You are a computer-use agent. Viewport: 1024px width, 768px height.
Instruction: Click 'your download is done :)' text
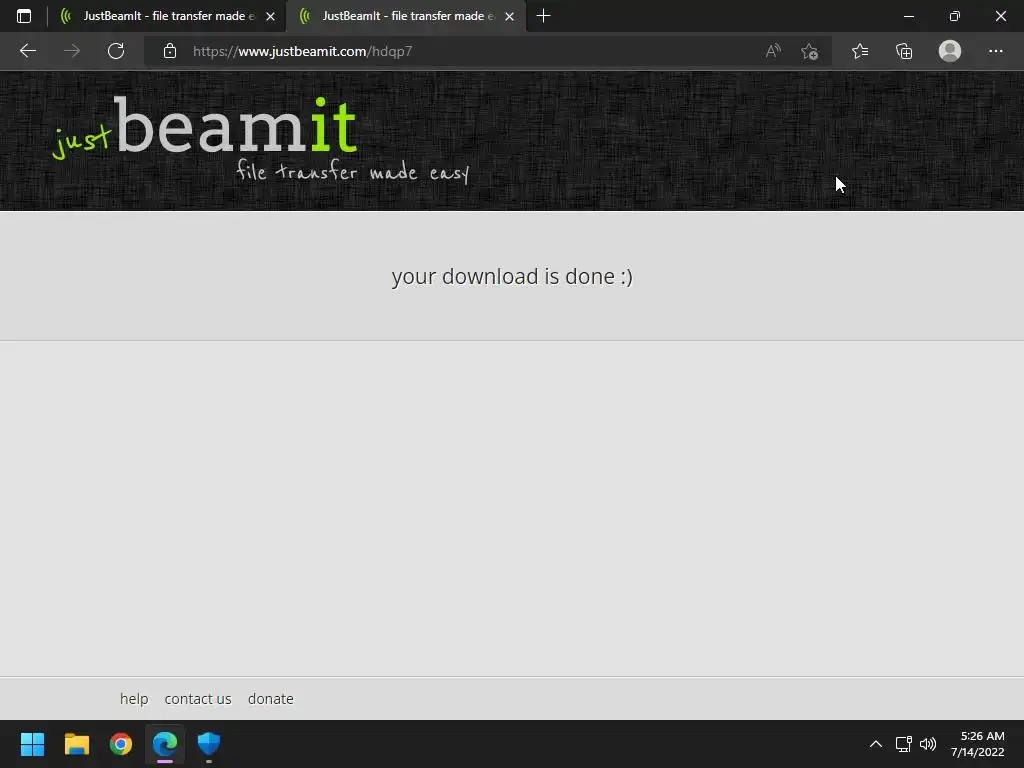(x=512, y=277)
